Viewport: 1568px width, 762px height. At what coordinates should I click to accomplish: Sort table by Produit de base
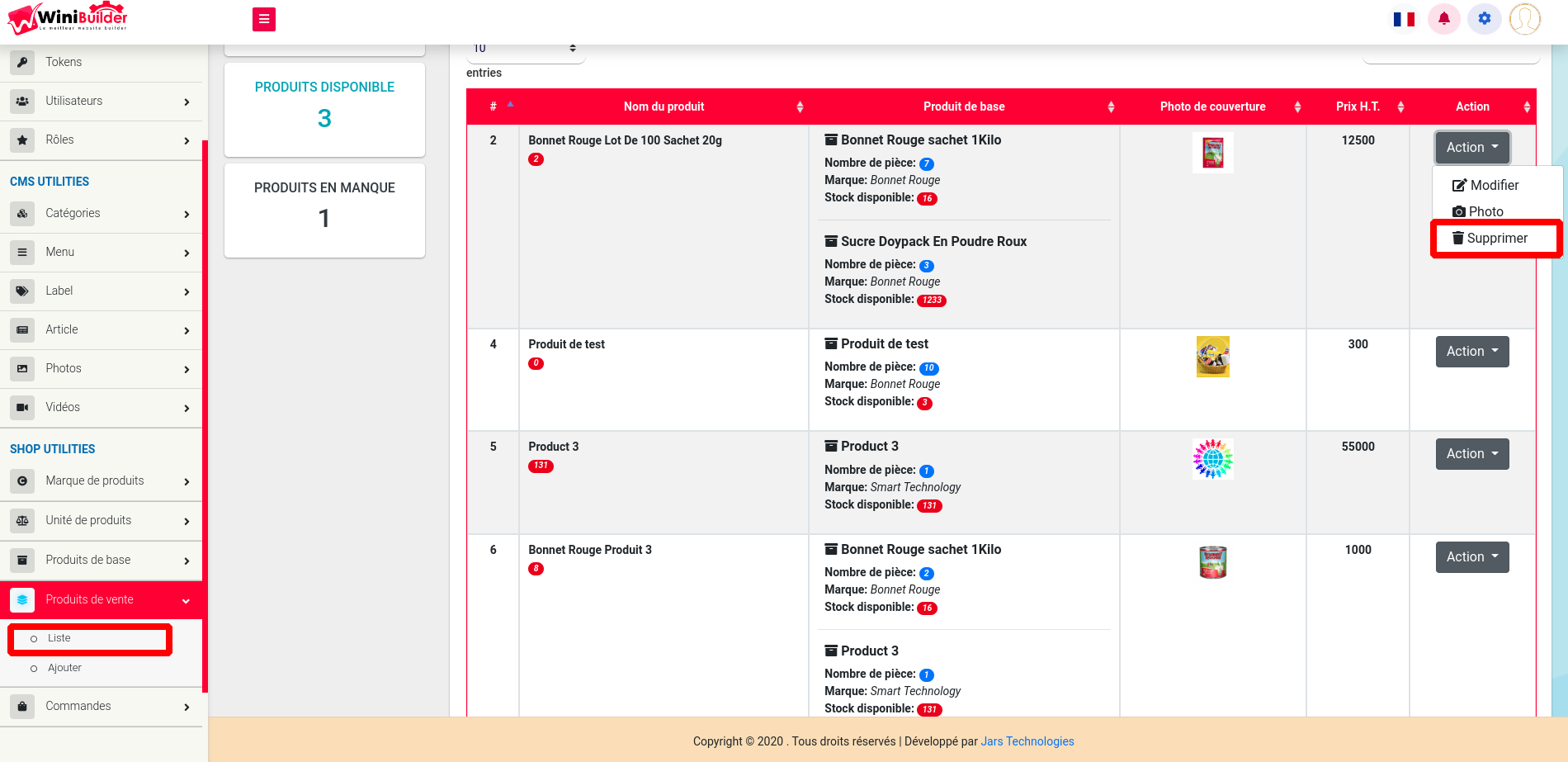pos(964,106)
